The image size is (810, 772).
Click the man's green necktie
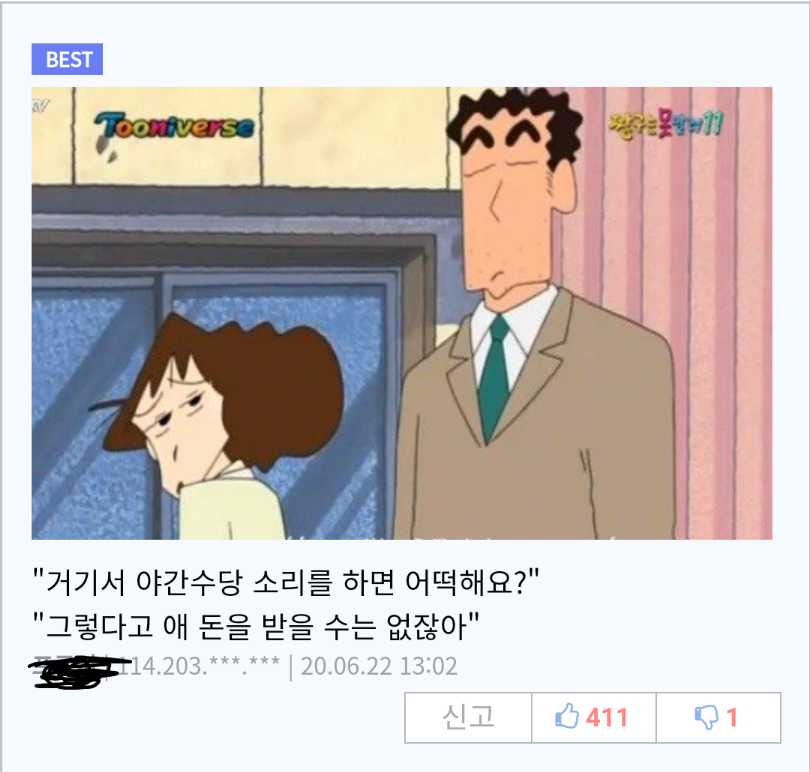[x=494, y=376]
